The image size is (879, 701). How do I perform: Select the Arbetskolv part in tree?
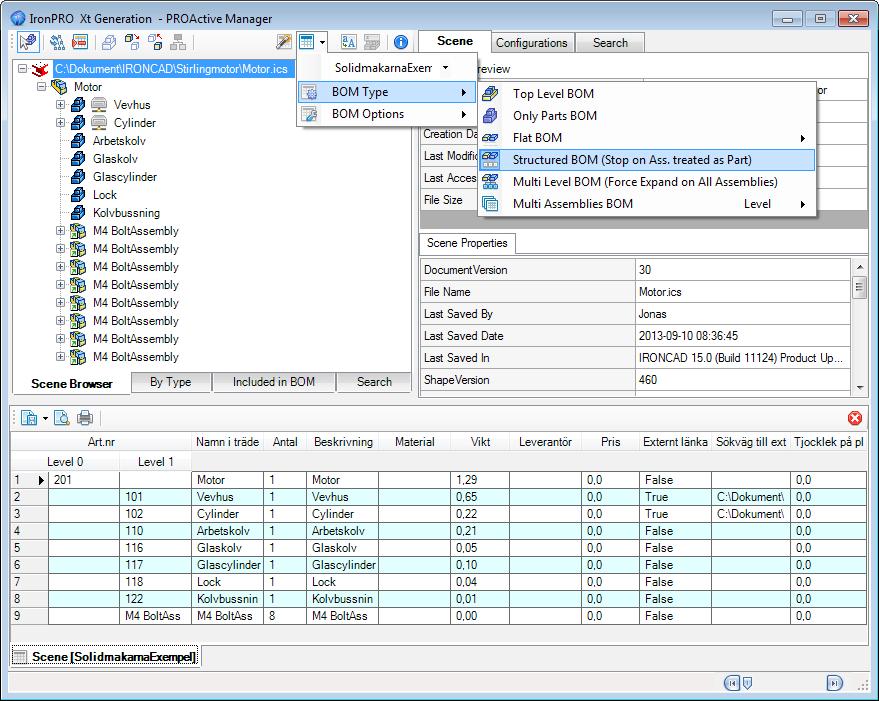point(119,141)
